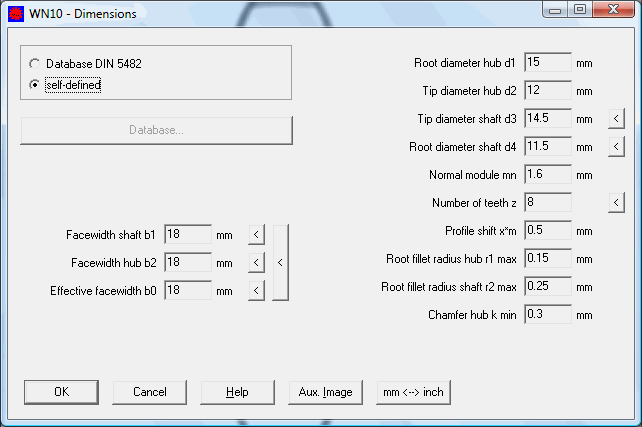Choose the self-defined radio option

pos(35,85)
